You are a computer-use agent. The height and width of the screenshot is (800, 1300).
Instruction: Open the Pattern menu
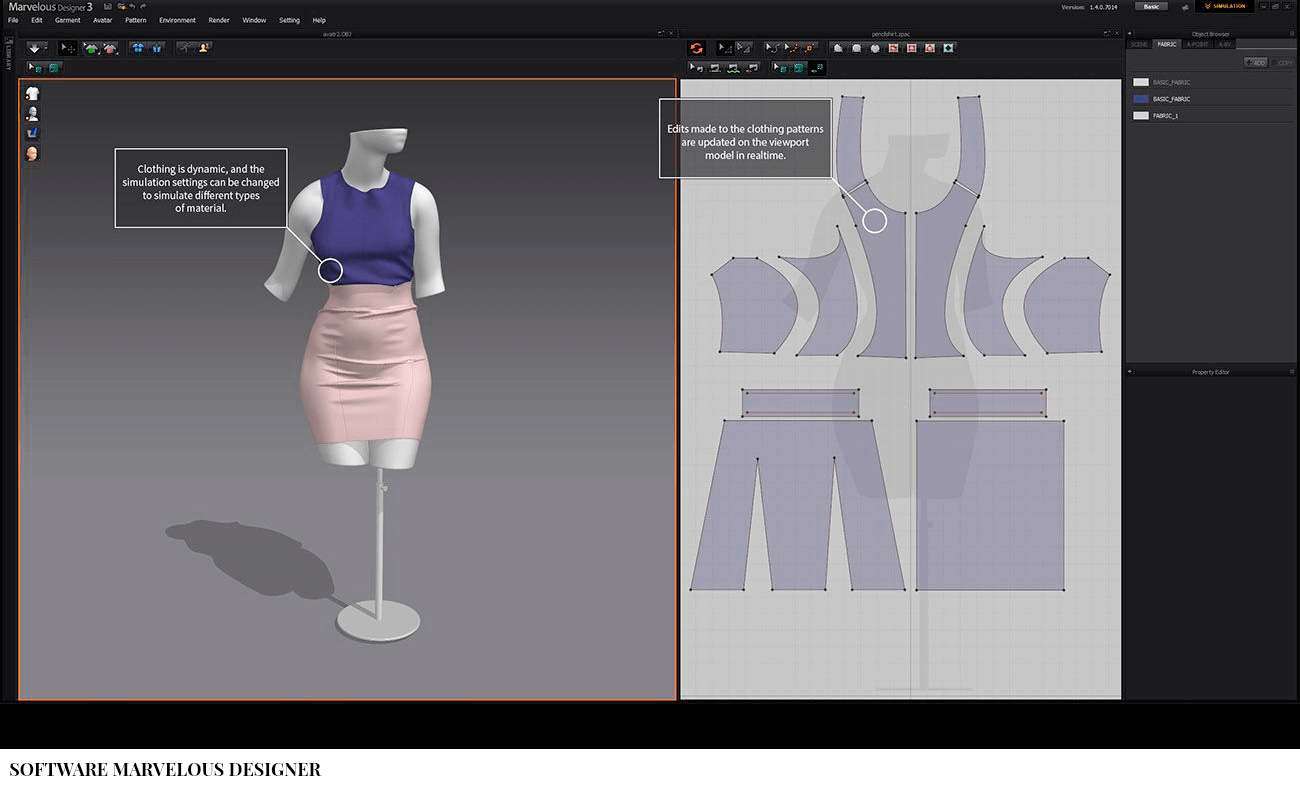tap(136, 20)
